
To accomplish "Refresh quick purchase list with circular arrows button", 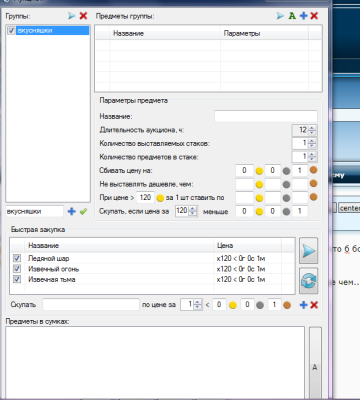I will coord(308,281).
